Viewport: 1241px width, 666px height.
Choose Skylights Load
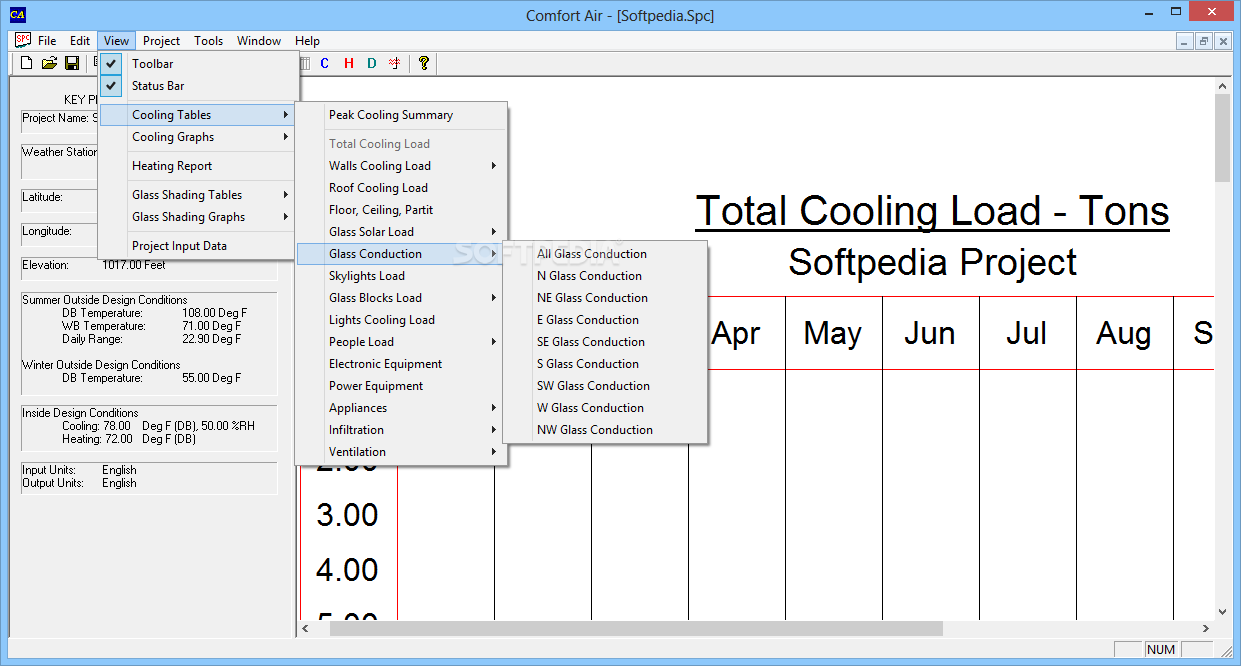tap(401, 276)
